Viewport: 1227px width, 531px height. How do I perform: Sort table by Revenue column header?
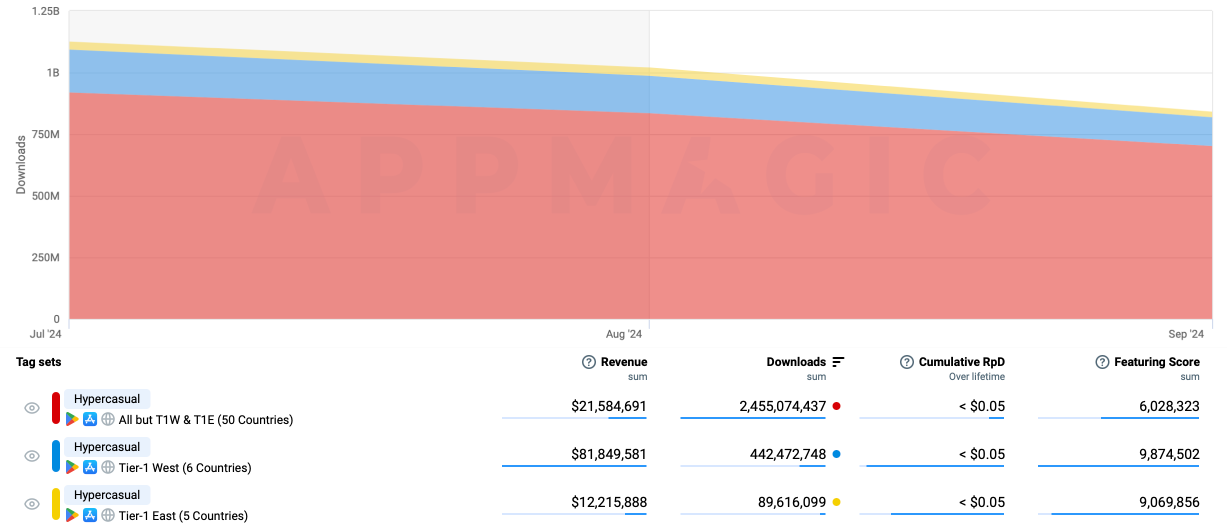coord(623,362)
